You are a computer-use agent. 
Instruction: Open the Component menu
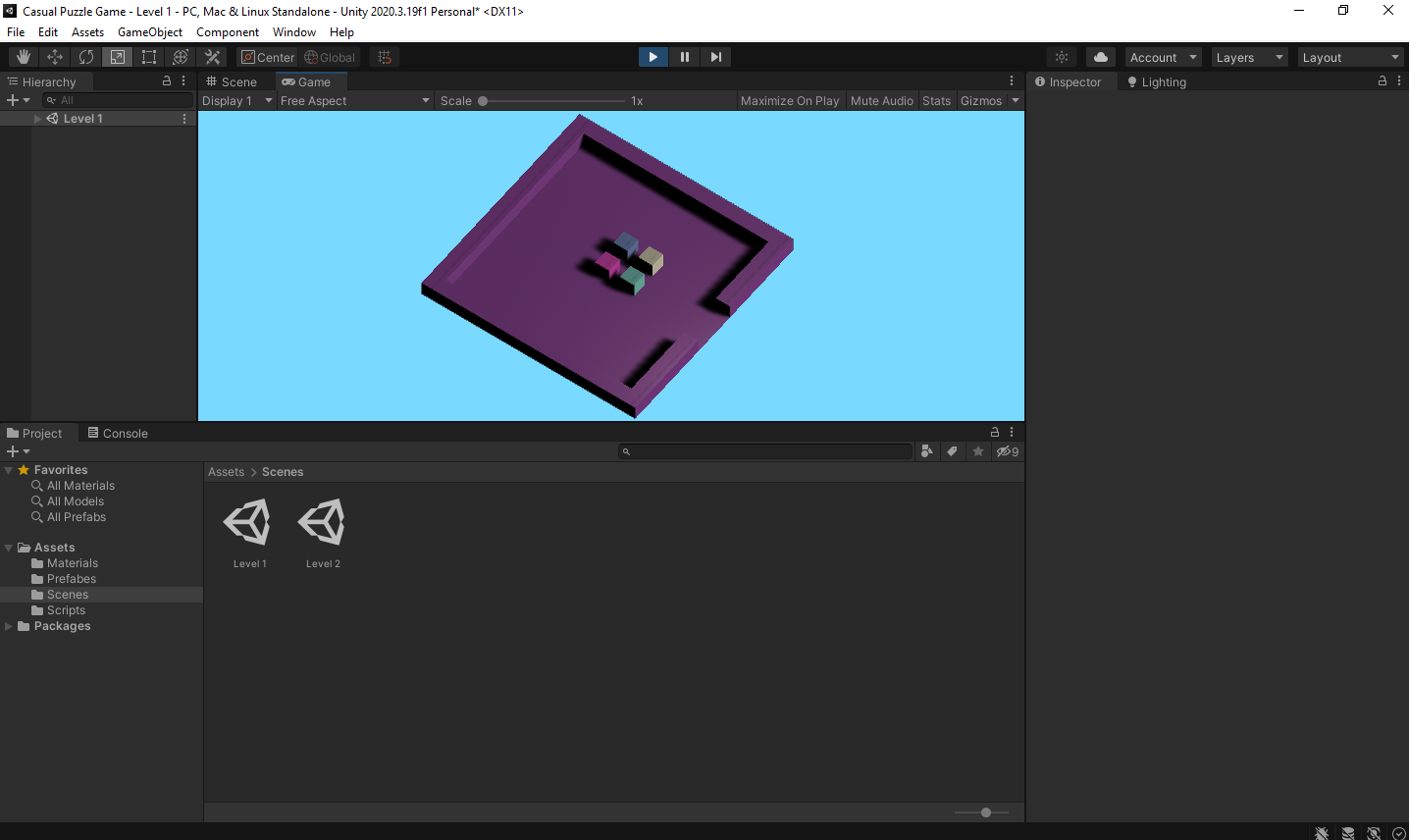pyautogui.click(x=228, y=31)
